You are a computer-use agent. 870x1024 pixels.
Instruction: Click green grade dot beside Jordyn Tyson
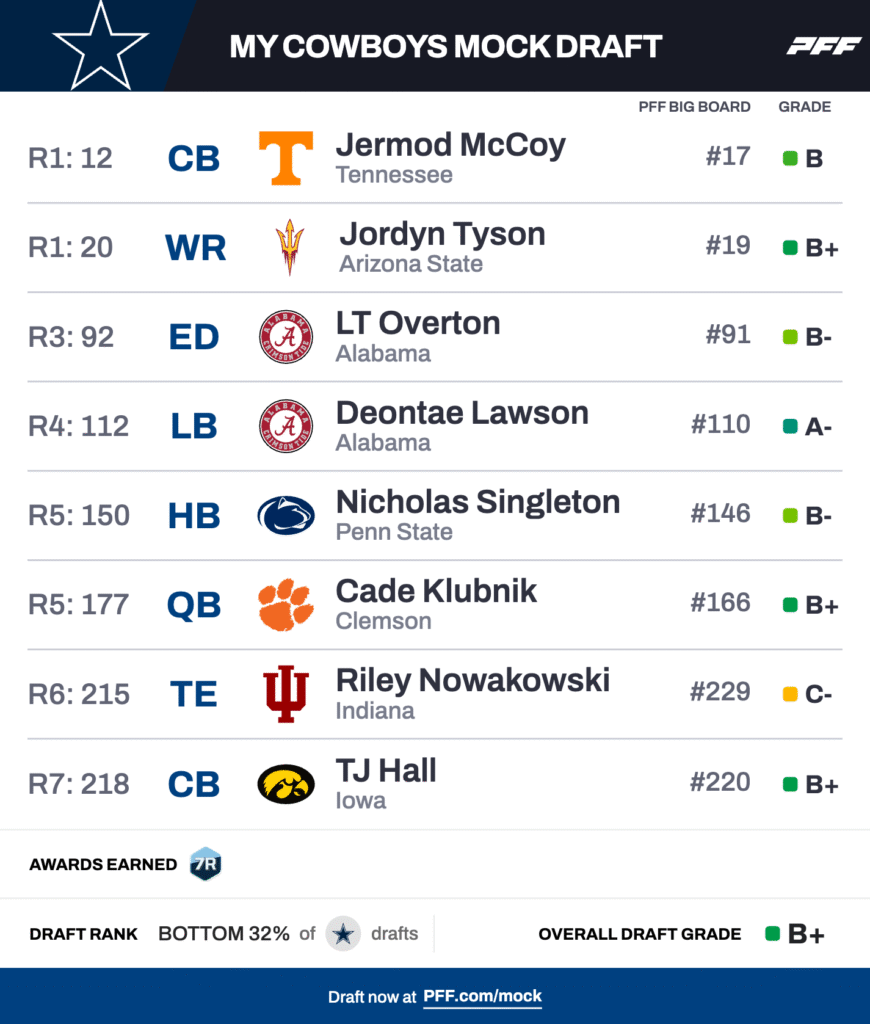click(790, 247)
